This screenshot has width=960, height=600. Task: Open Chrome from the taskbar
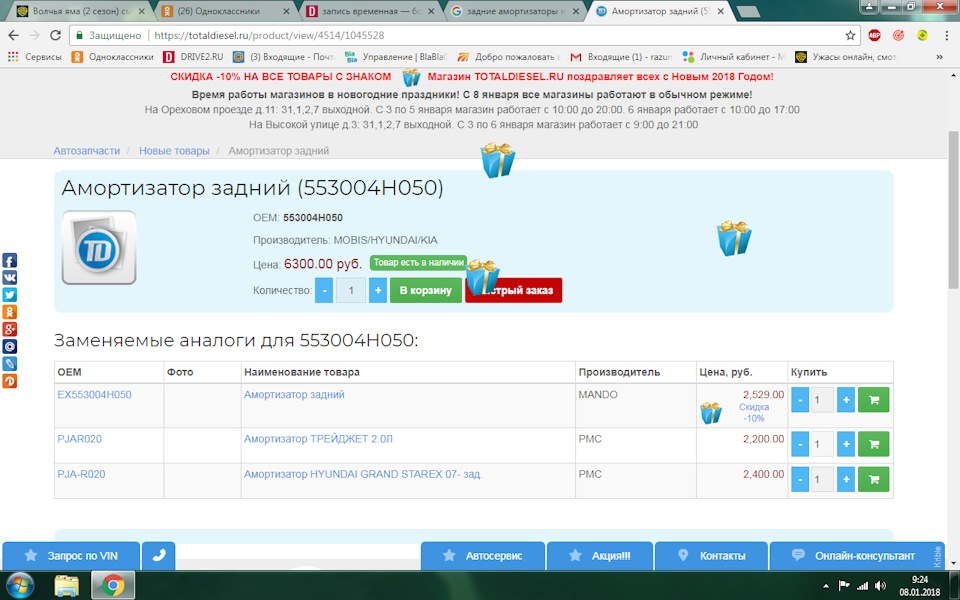(113, 586)
